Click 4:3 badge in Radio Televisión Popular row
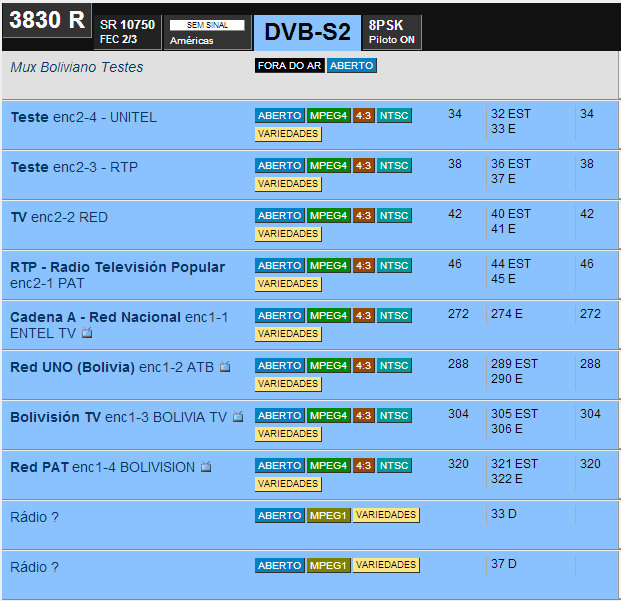This screenshot has width=621, height=601. tap(364, 265)
